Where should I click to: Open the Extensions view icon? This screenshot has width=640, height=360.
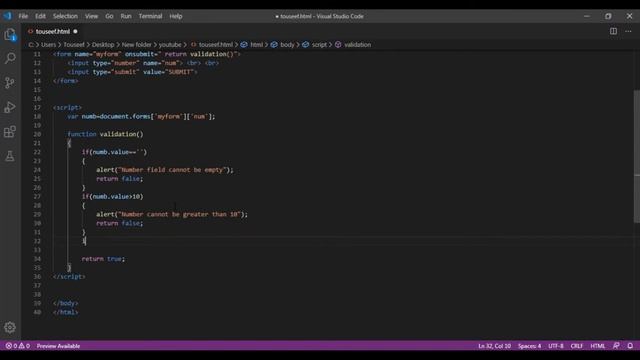(x=10, y=131)
